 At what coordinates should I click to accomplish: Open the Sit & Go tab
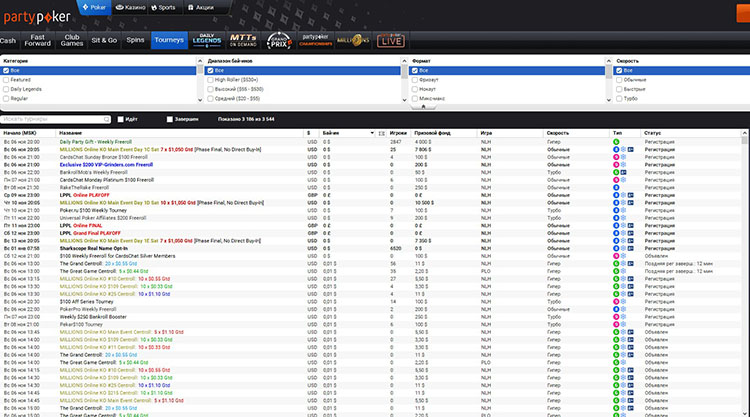104,40
